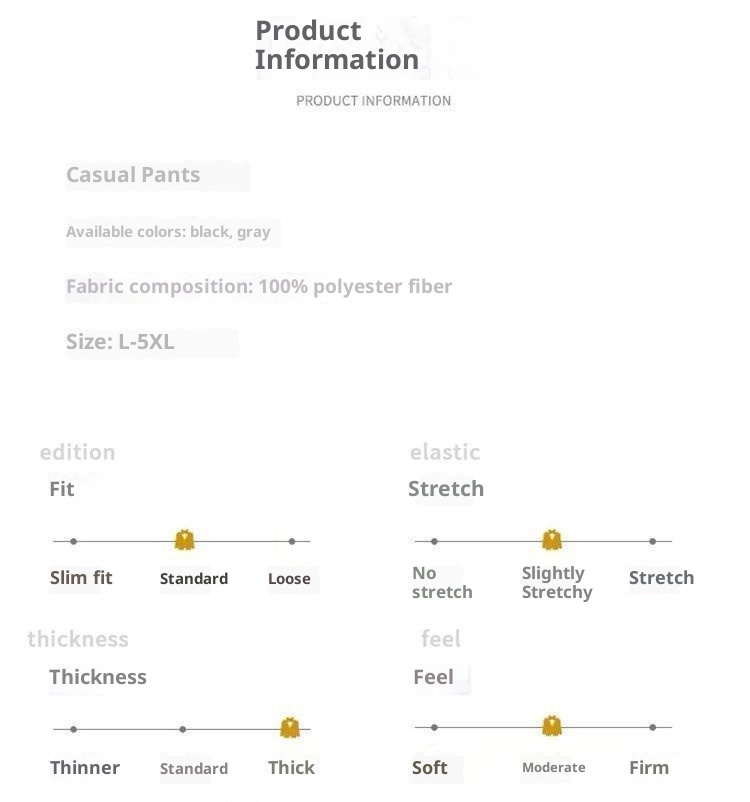Select the Thinner dot on Thickness scale
This screenshot has width=750, height=802.
click(74, 729)
